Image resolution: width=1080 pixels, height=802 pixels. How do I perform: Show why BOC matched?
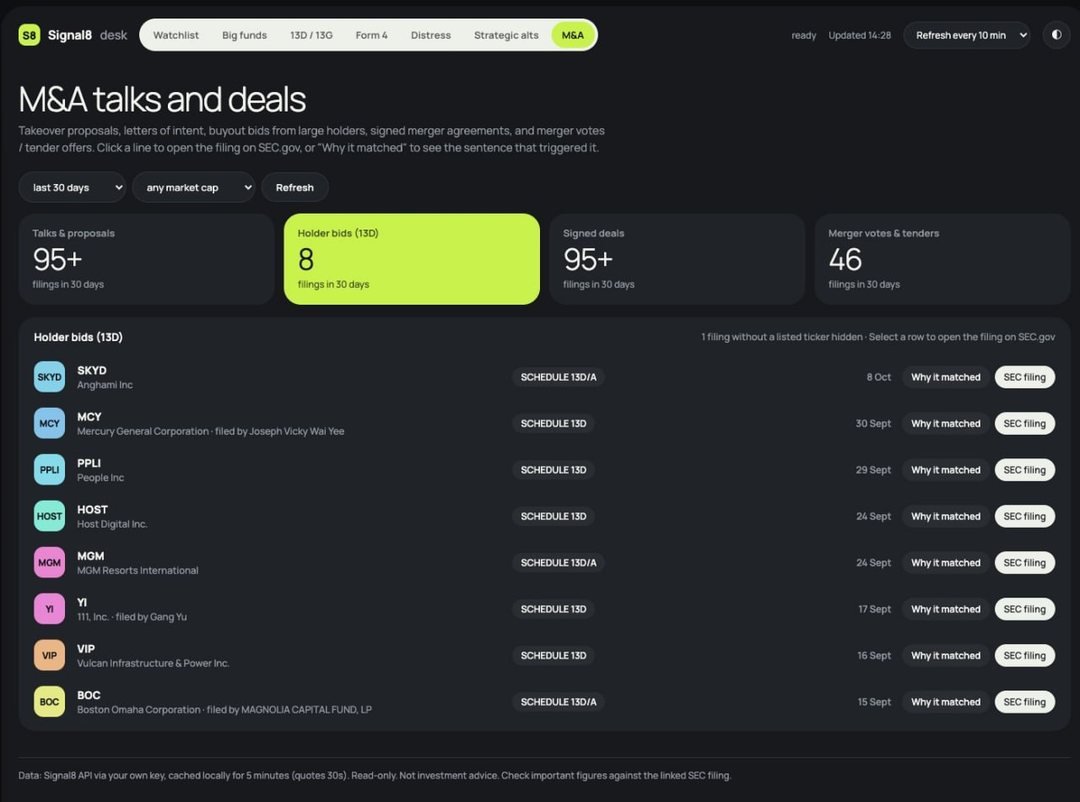[x=946, y=701]
